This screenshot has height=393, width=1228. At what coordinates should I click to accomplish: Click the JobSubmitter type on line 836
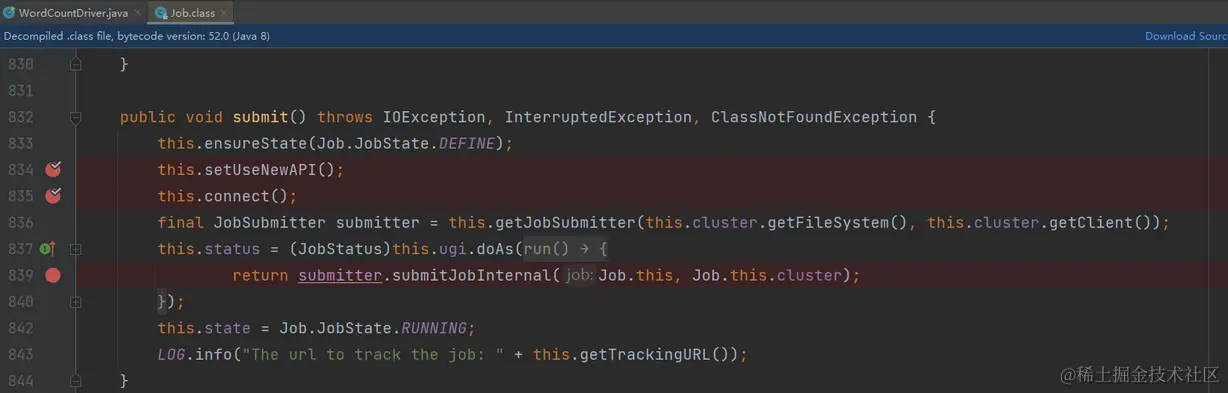click(x=270, y=222)
